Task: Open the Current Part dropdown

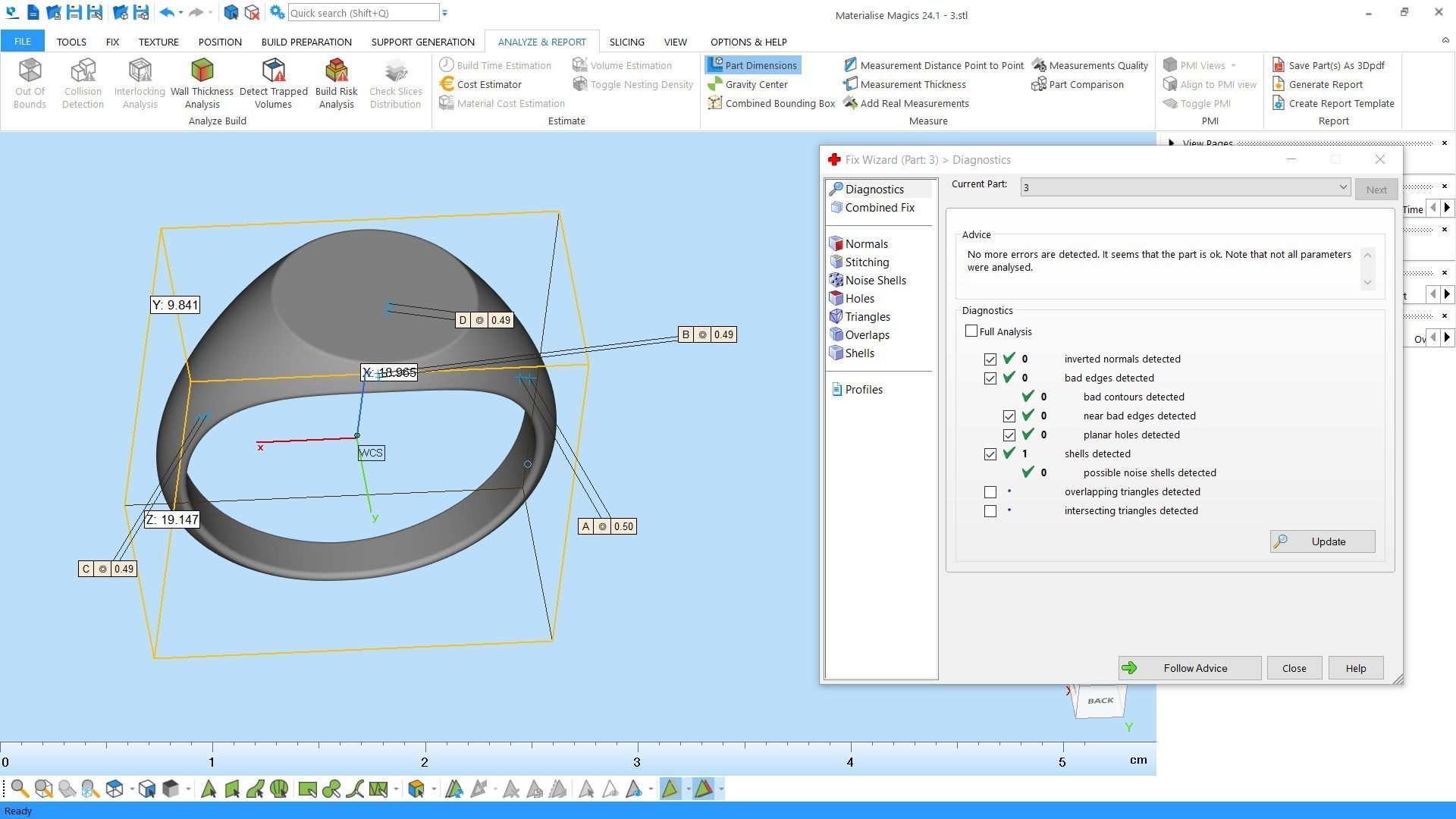Action: click(1342, 187)
